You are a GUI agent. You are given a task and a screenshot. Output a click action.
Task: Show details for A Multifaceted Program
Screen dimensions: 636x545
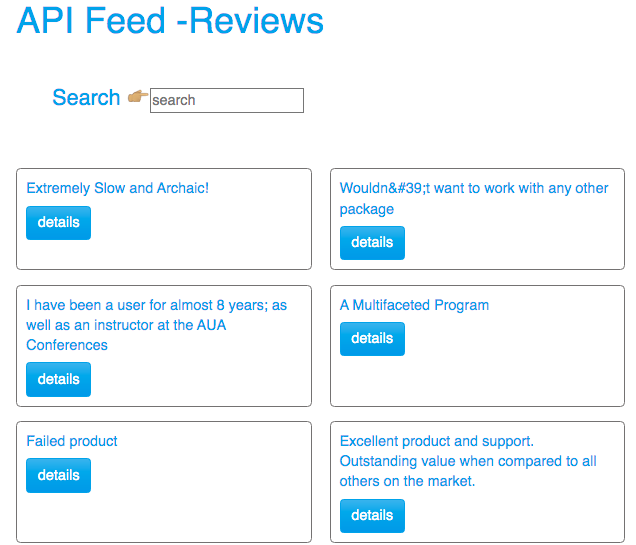[x=372, y=339]
